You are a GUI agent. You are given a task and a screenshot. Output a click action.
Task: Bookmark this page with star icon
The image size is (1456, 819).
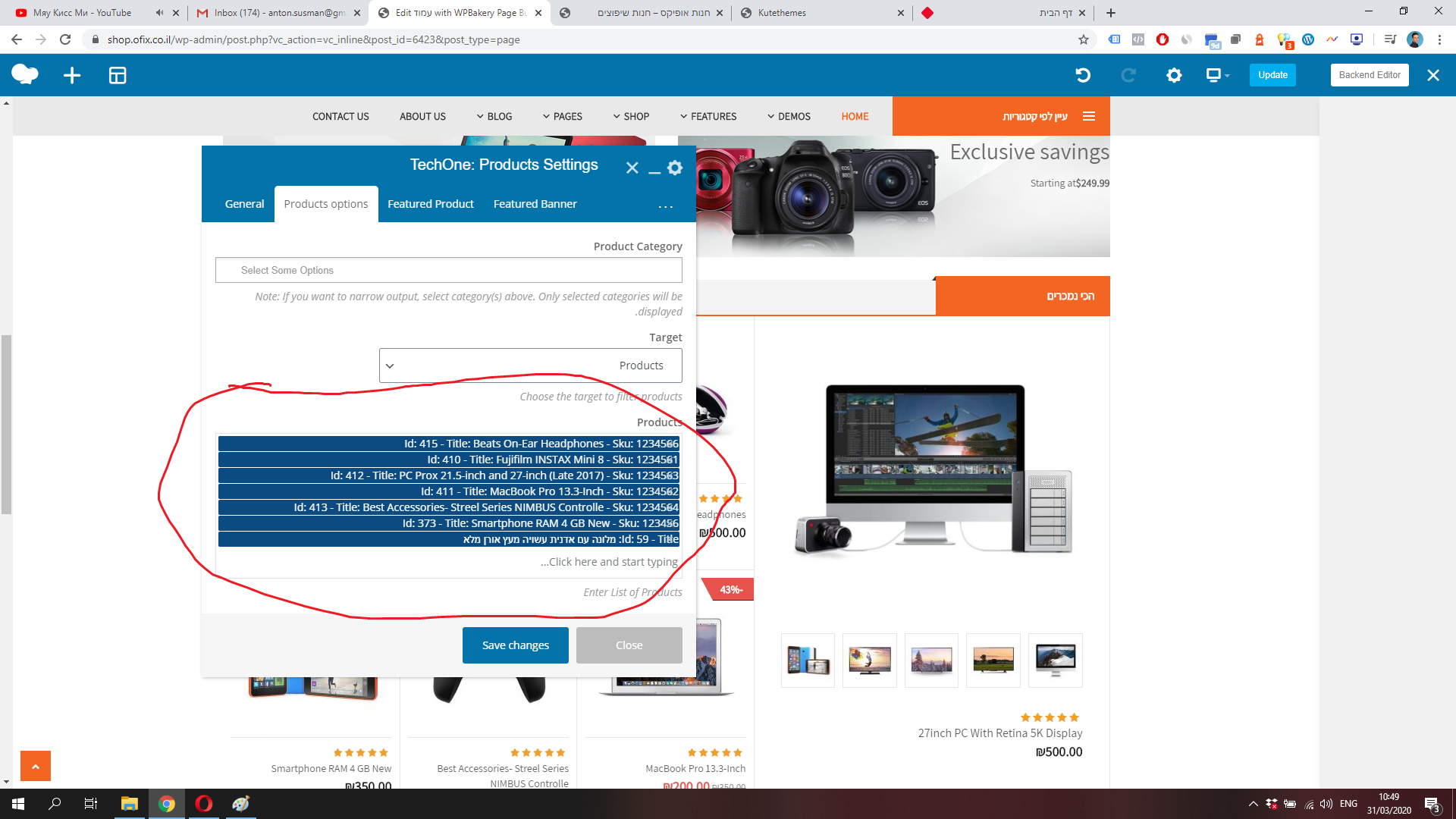[x=1084, y=39]
